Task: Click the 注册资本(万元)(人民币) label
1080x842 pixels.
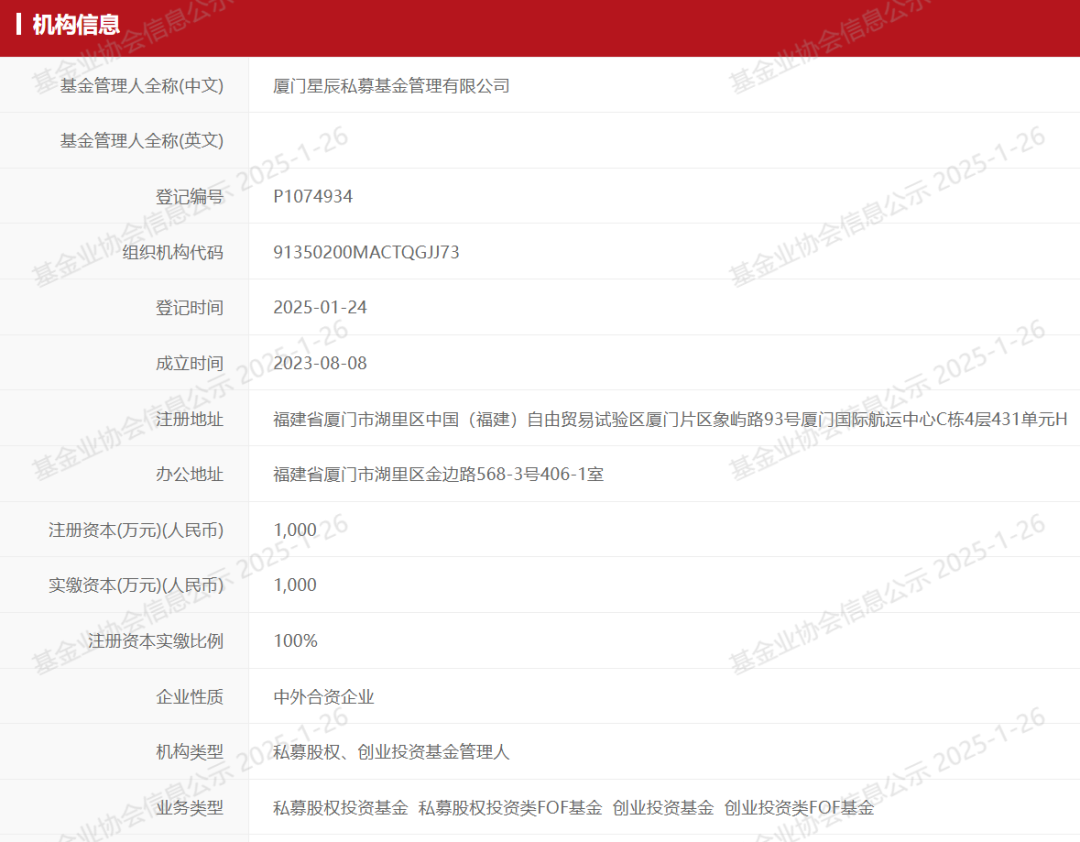Action: pyautogui.click(x=136, y=530)
